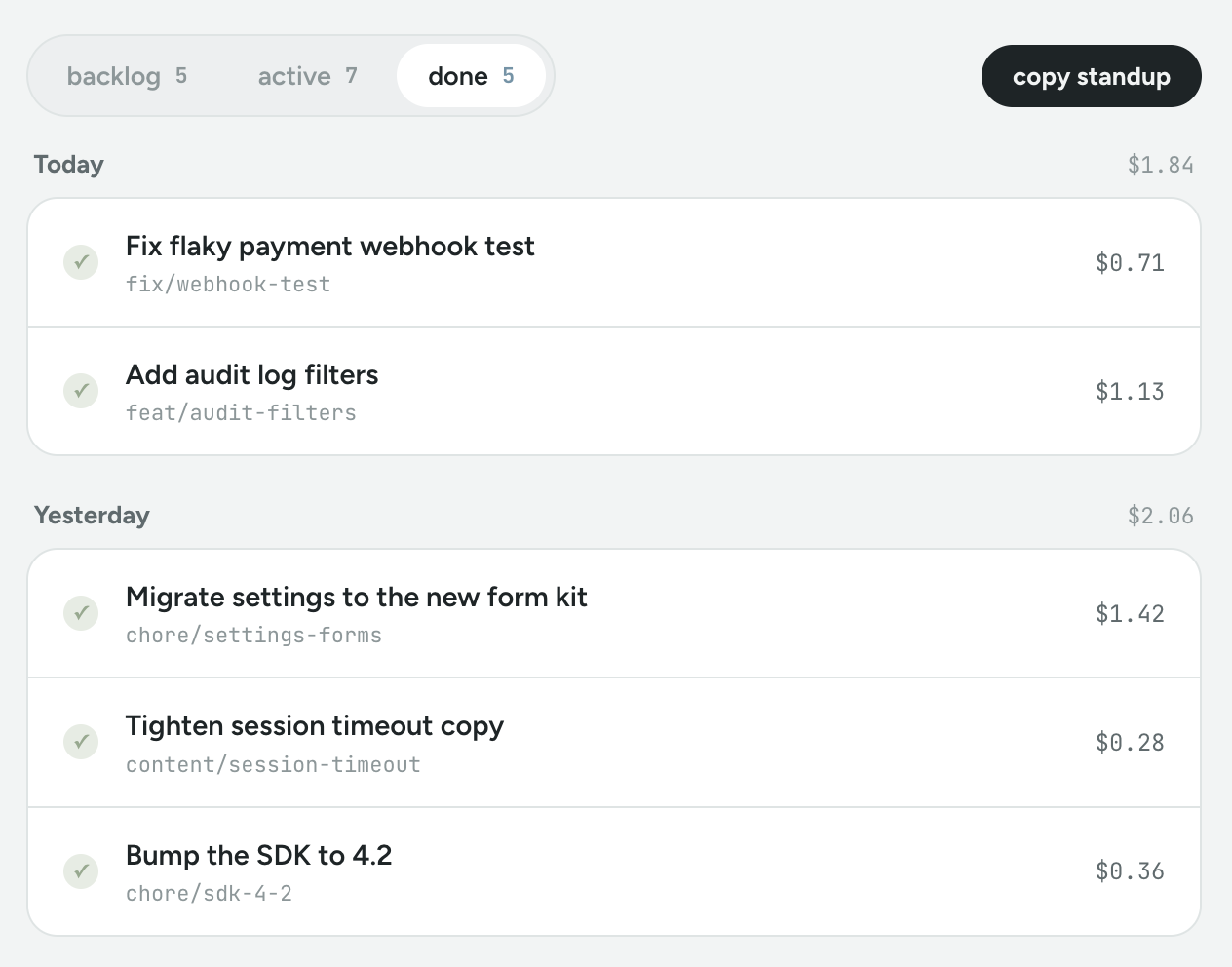This screenshot has width=1232, height=967.
Task: Select the done tab
Action: tap(471, 76)
